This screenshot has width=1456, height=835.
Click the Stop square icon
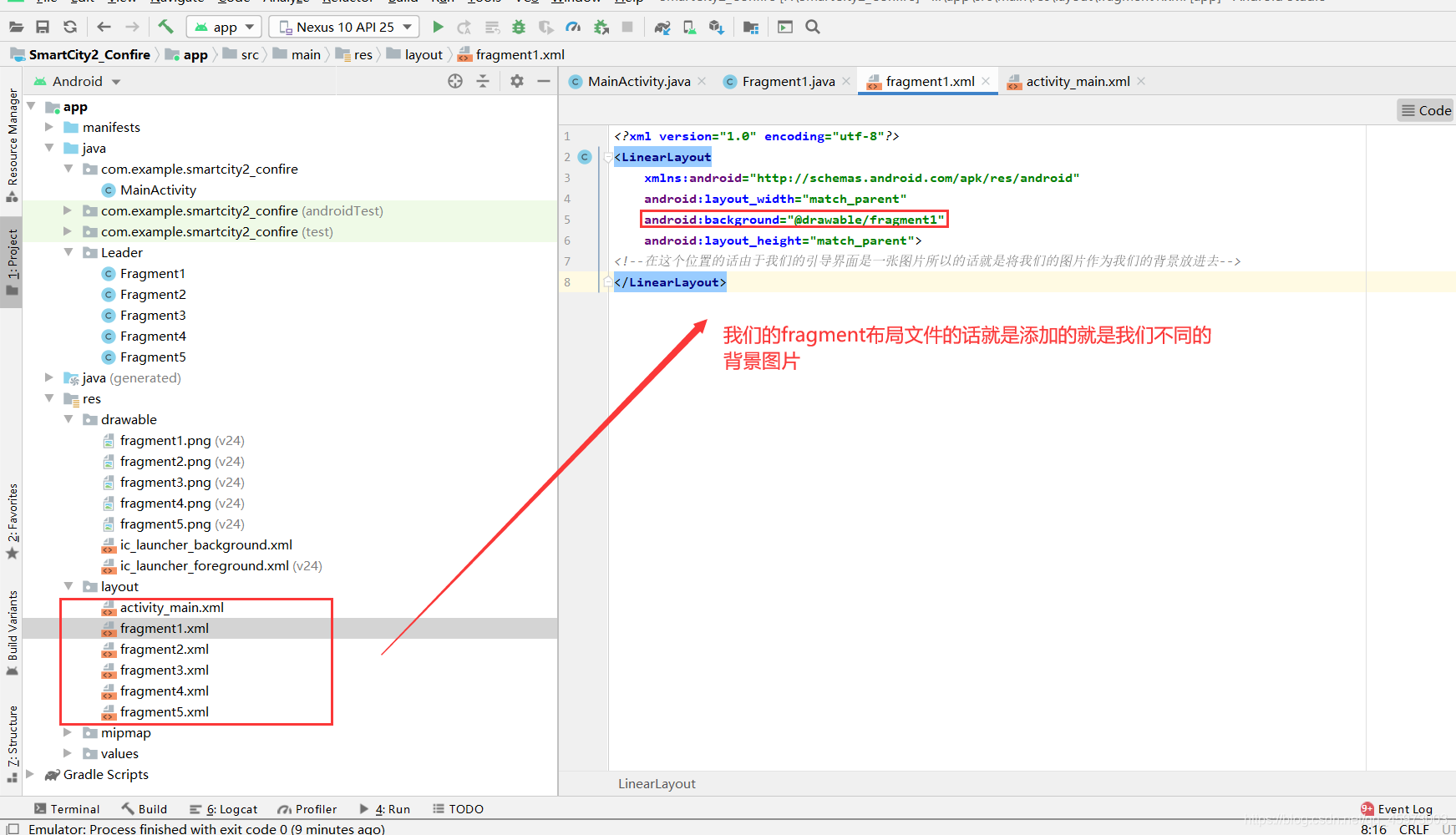(627, 27)
